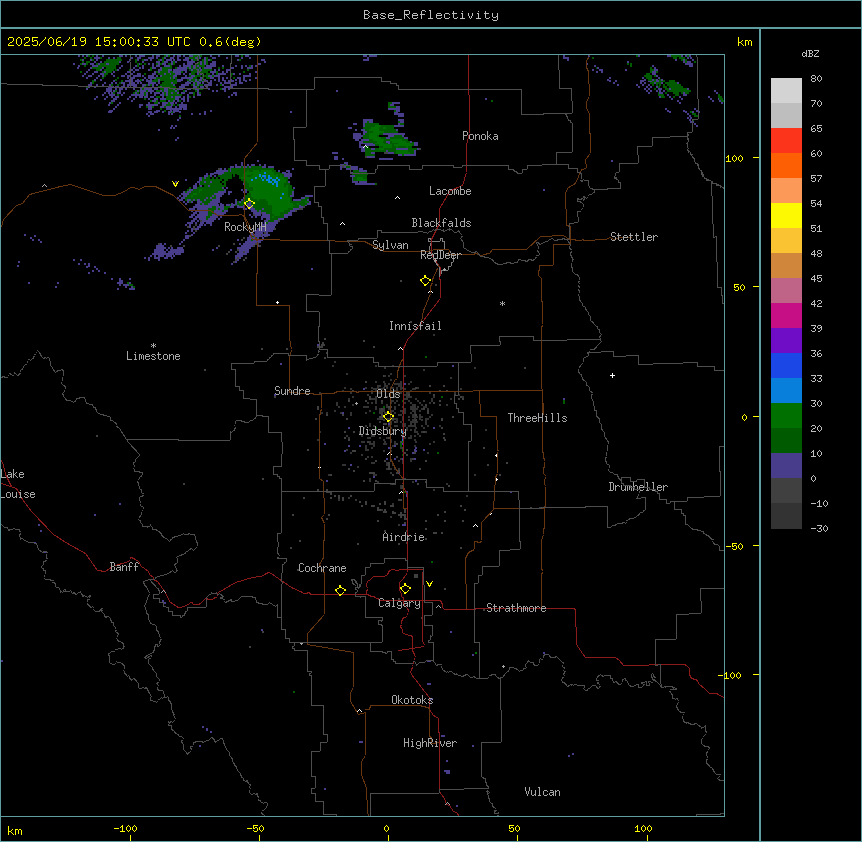The height and width of the screenshot is (842, 862).
Task: Select the yellow diamond marker below Cochrane
Action: coord(340,590)
